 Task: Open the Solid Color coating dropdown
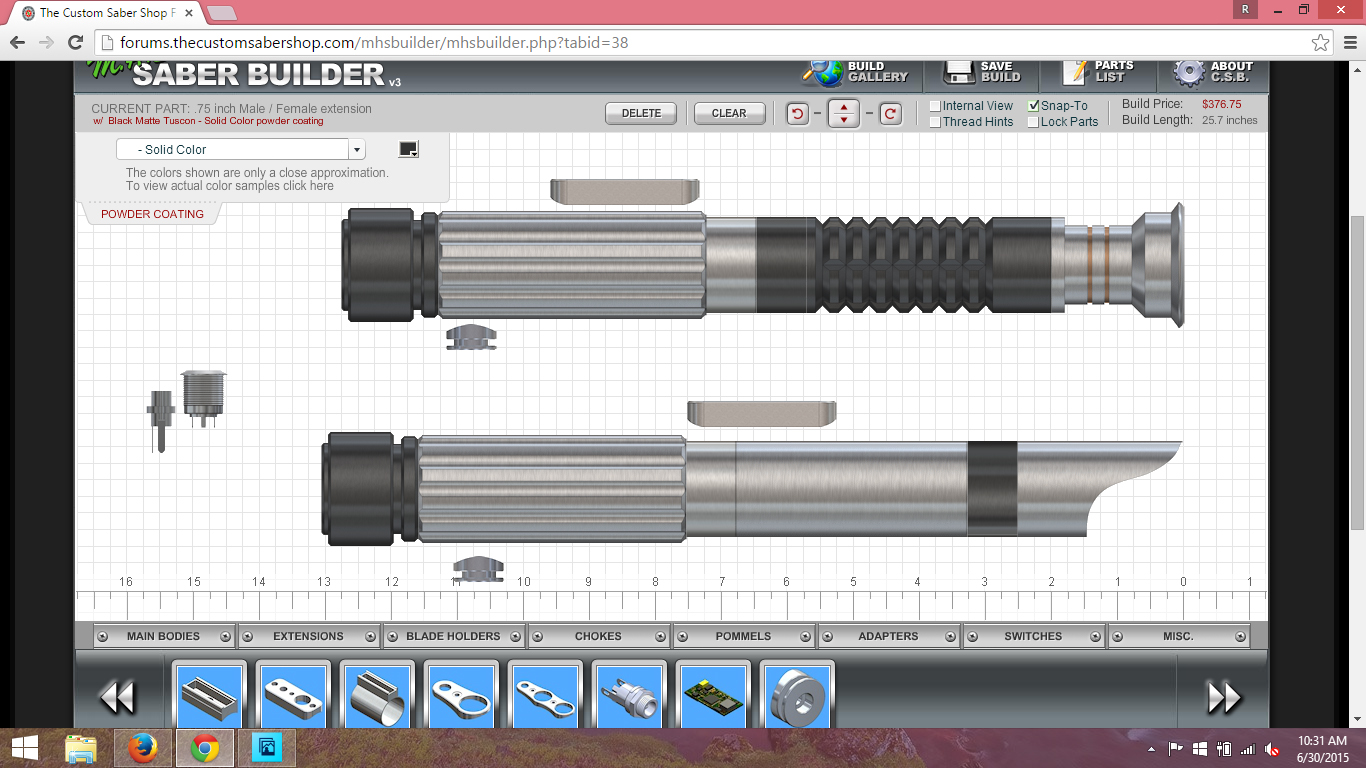241,149
